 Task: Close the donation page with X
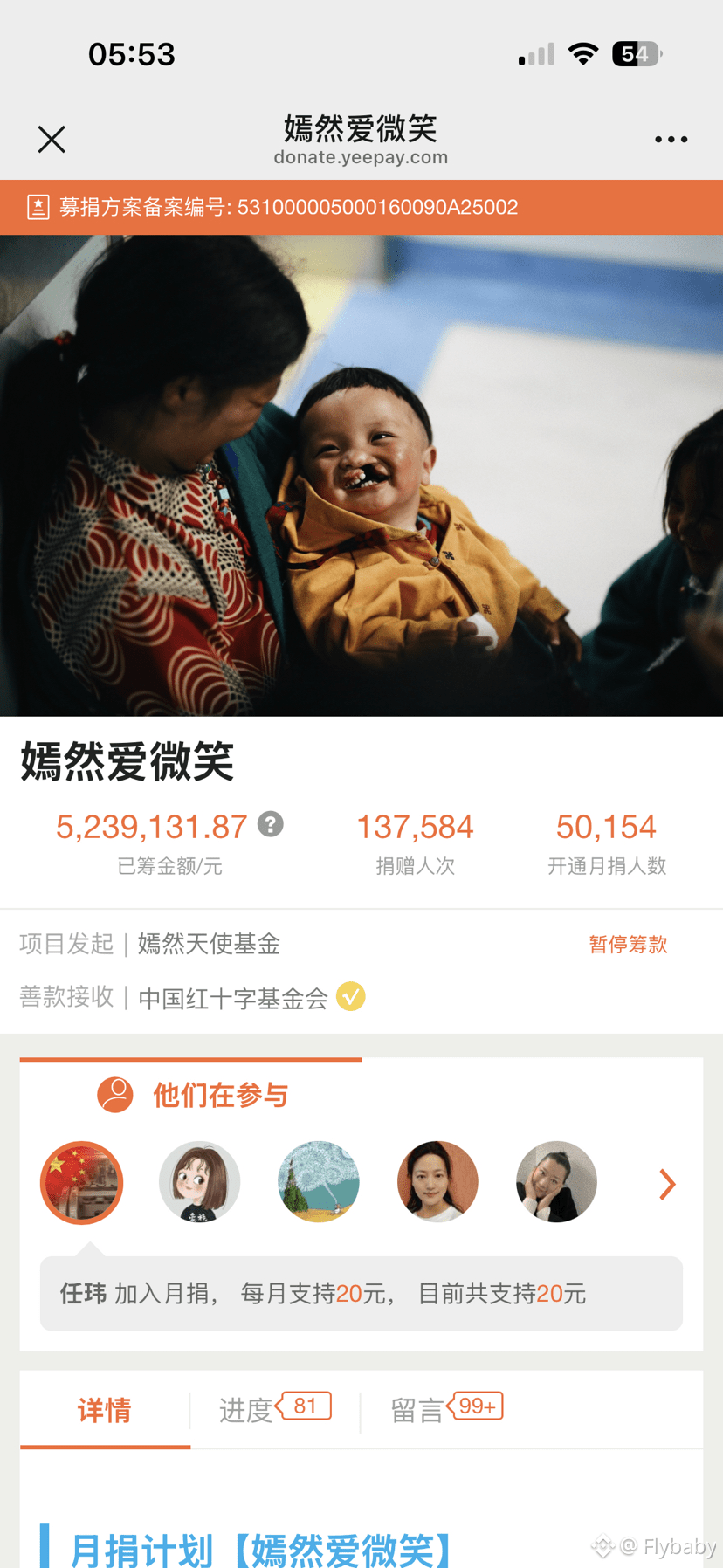pos(52,139)
